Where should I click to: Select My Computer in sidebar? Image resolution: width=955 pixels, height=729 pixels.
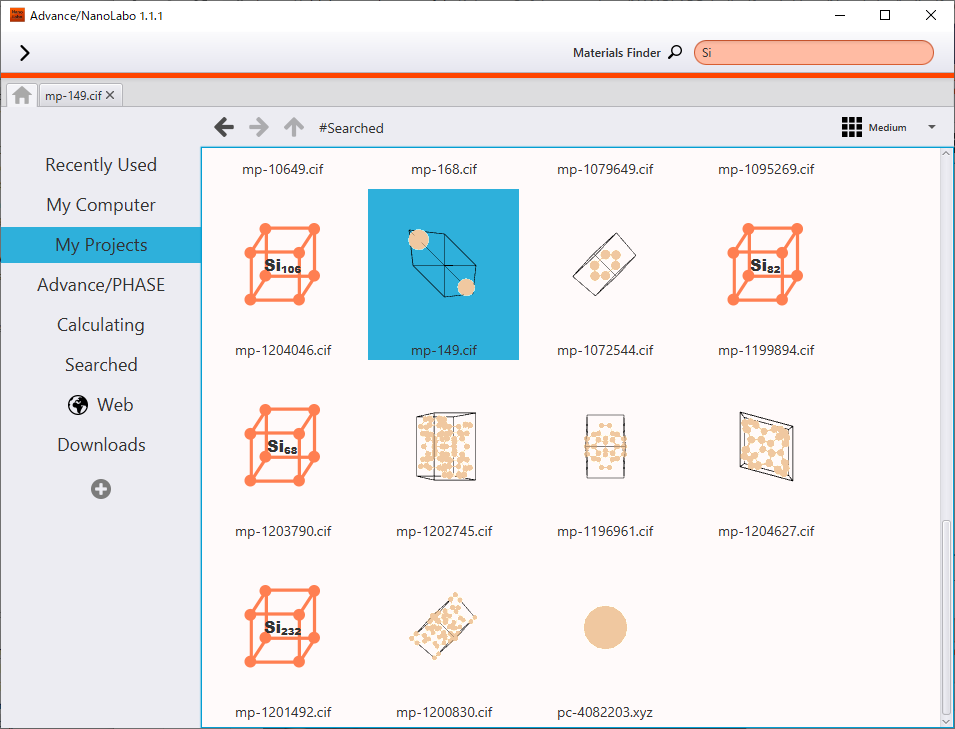101,205
